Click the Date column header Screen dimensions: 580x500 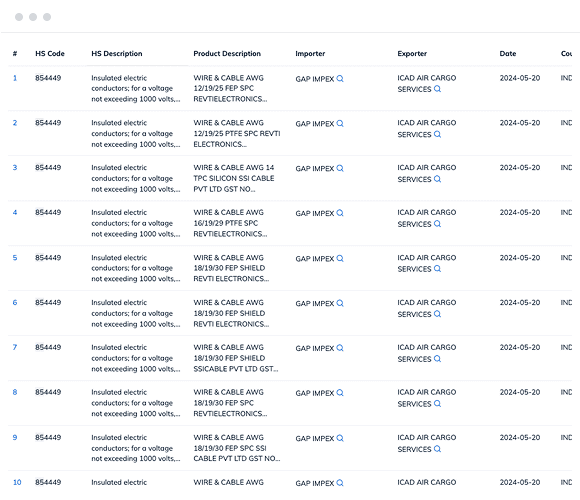(508, 54)
